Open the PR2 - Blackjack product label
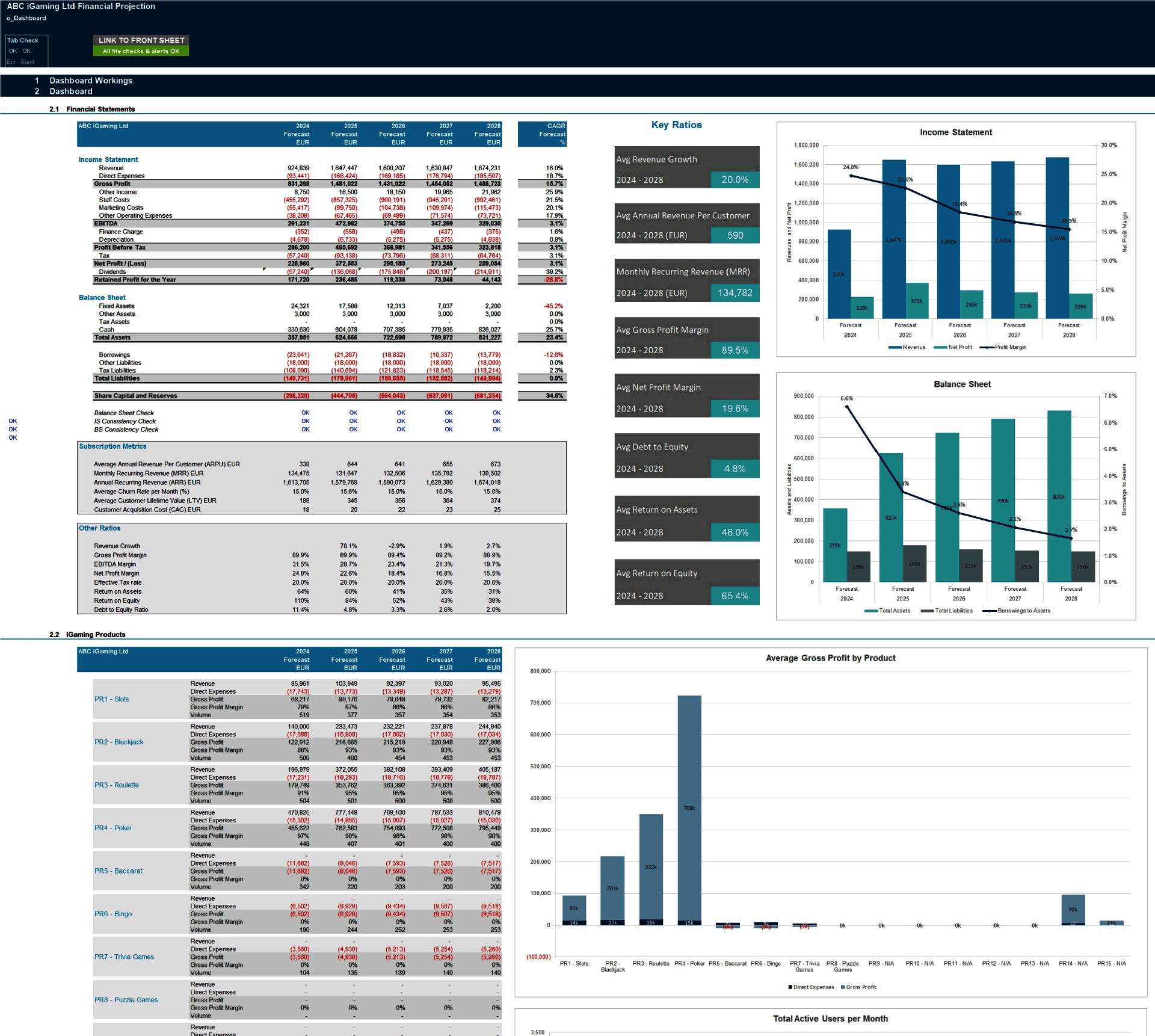The image size is (1155, 1036). tap(119, 742)
